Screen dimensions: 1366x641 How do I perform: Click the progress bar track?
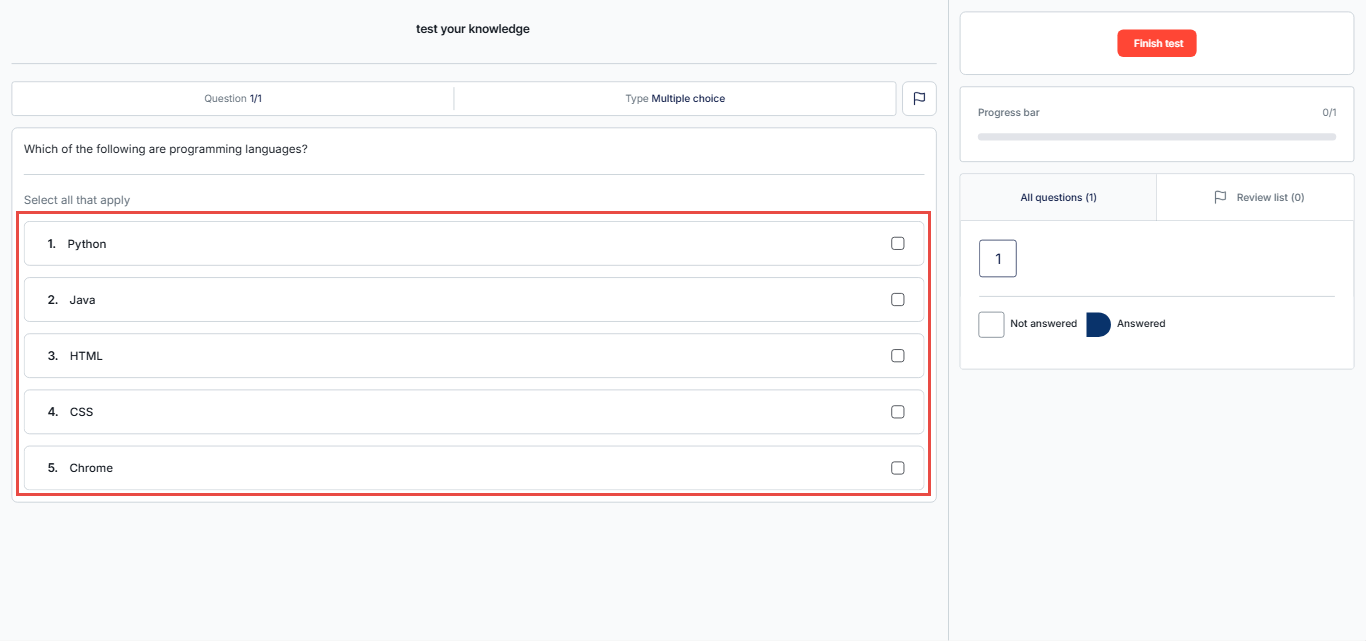tap(1156, 136)
